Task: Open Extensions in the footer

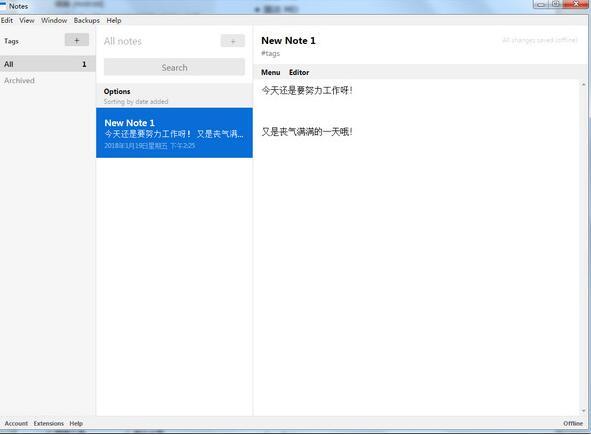Action: (x=49, y=423)
